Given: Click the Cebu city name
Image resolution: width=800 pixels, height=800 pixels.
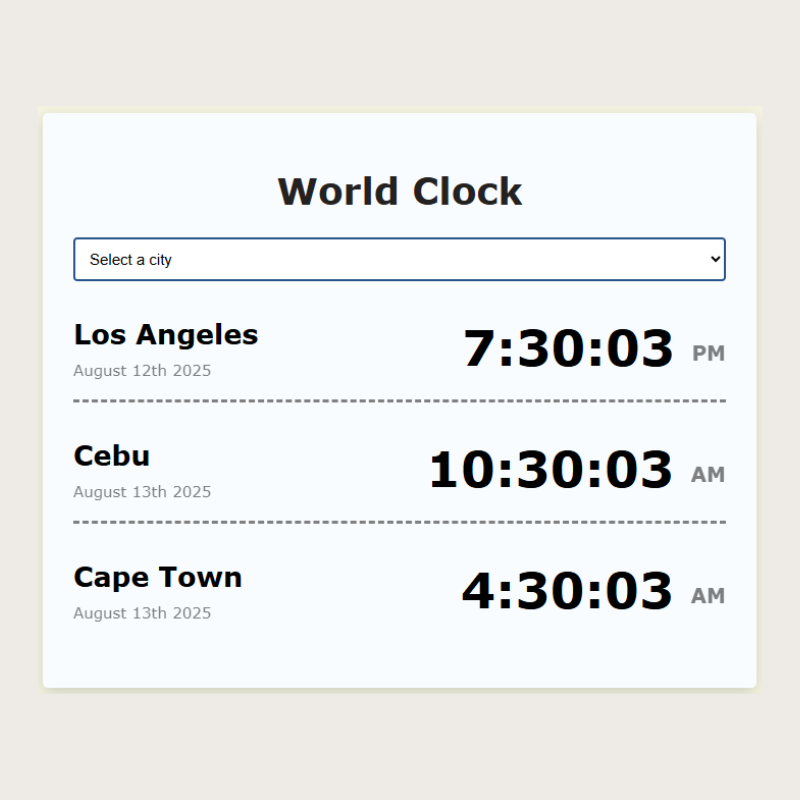Looking at the screenshot, I should (x=111, y=456).
